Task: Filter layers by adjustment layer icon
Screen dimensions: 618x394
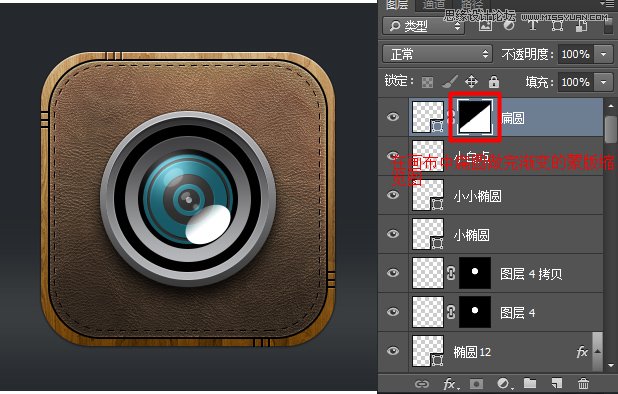Action: (509, 25)
